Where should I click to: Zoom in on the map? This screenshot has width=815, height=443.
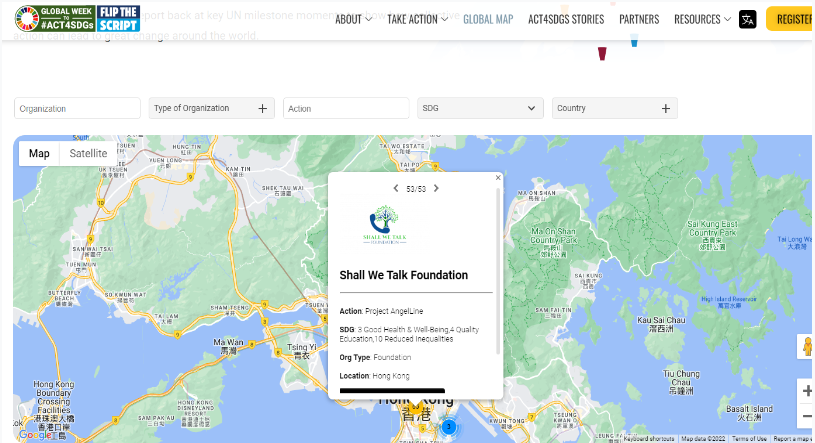pyautogui.click(x=807, y=391)
